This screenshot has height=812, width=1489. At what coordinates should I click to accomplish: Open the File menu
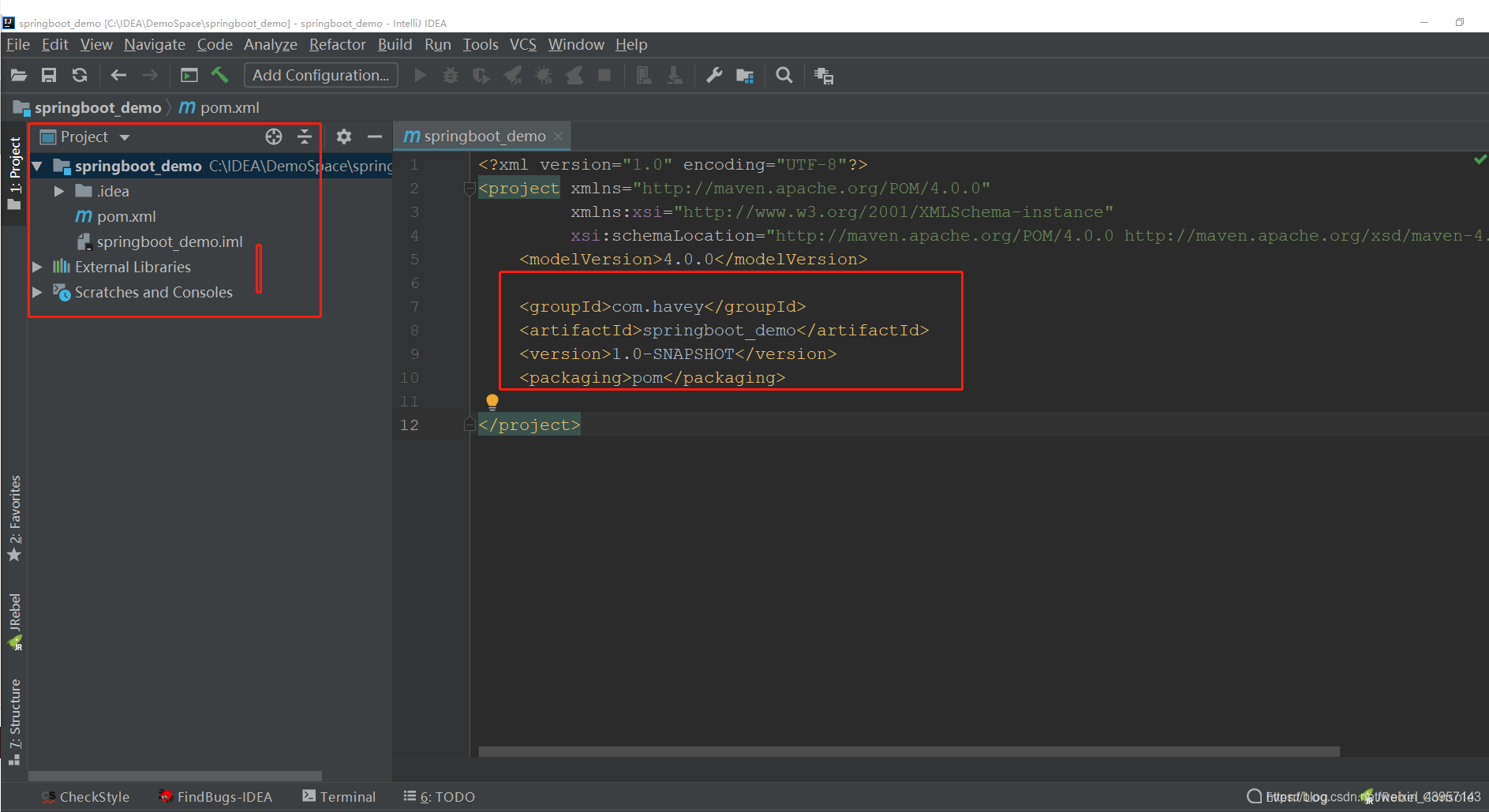pyautogui.click(x=17, y=44)
